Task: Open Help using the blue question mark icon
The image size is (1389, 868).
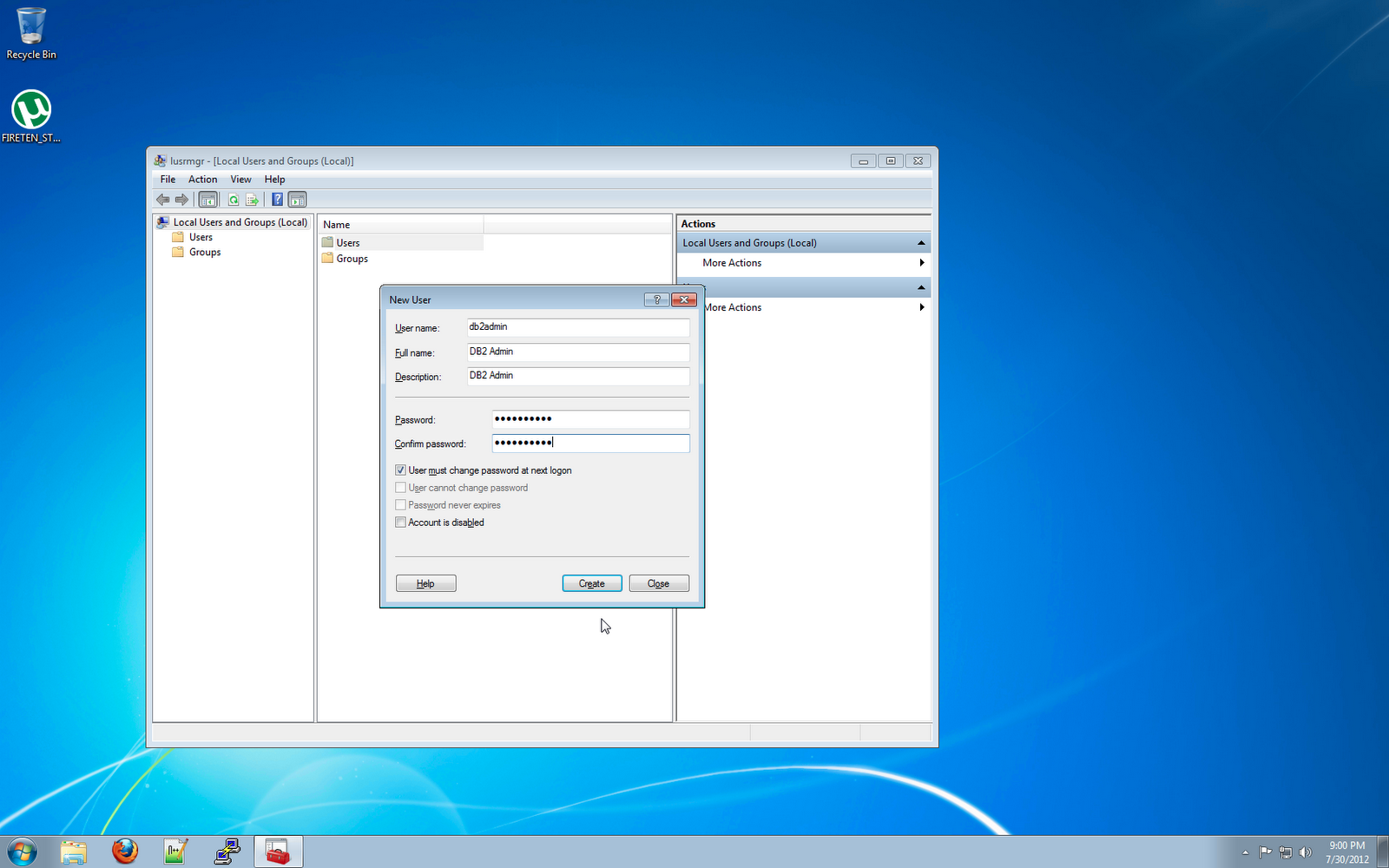Action: [276, 199]
